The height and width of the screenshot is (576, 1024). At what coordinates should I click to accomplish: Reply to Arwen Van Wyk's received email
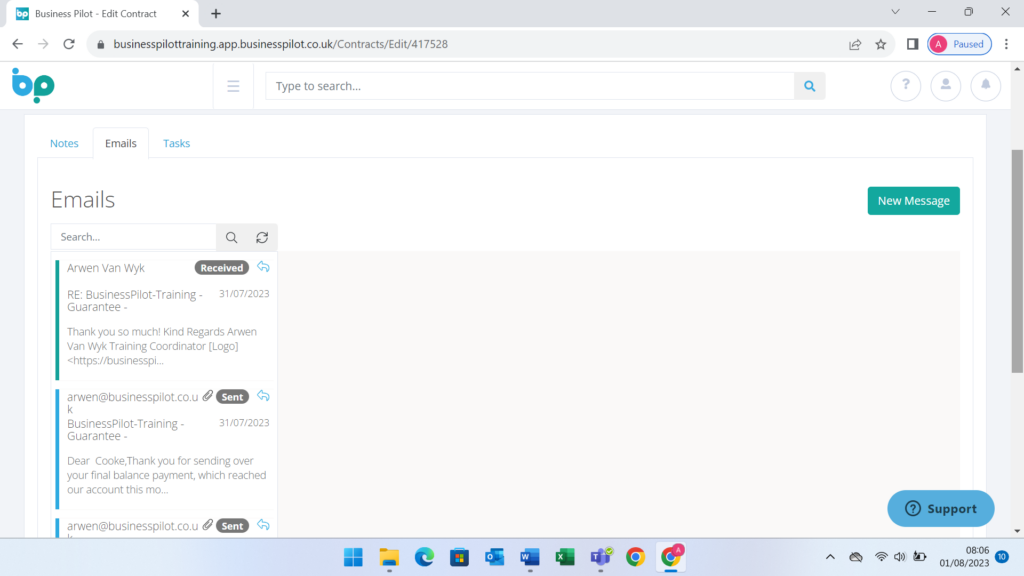263,267
